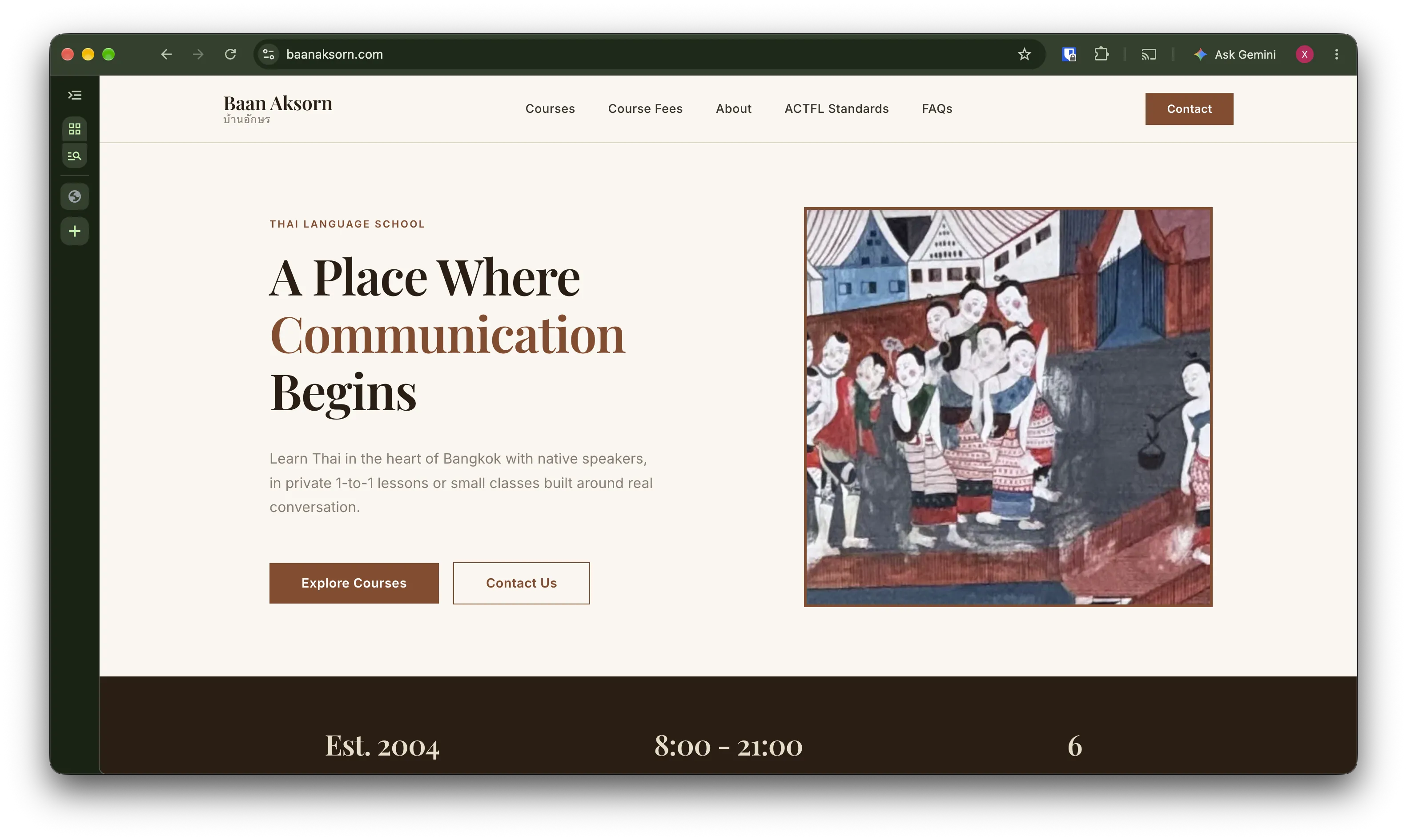Open the Courses nav item
1407x840 pixels.
(x=550, y=109)
